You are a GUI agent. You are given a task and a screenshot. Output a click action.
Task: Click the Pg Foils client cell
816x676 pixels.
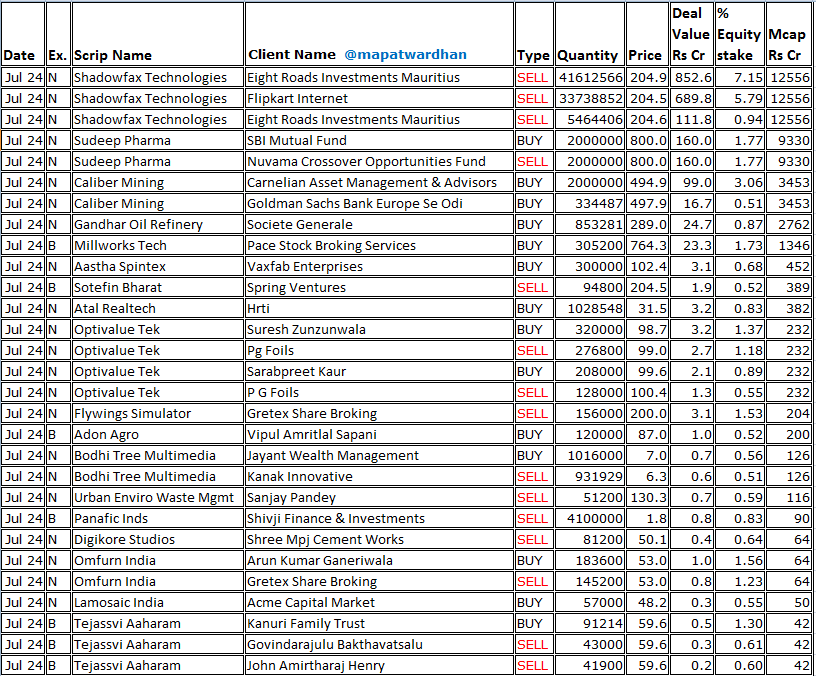coord(379,350)
